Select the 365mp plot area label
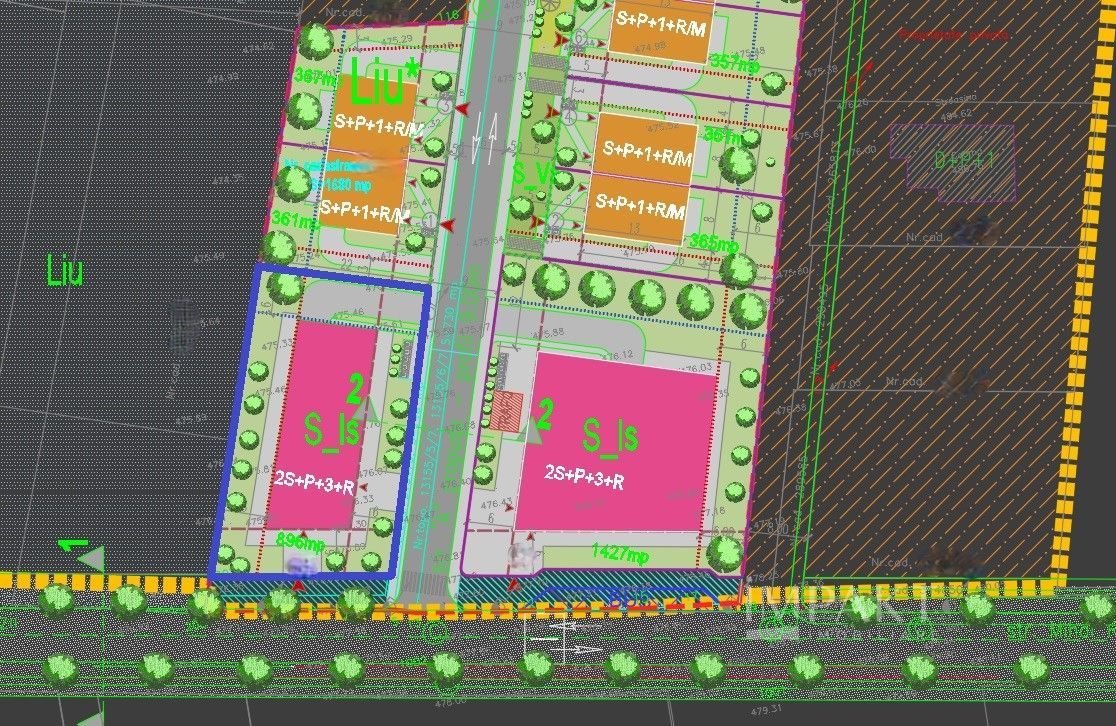 (714, 243)
